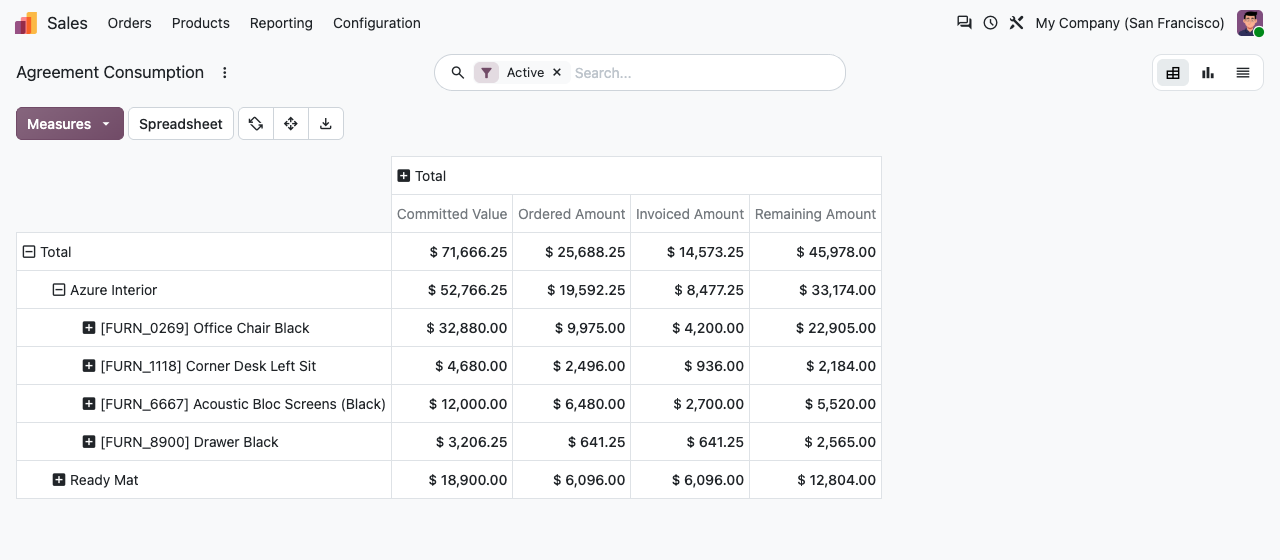Click the $ 2,565.00 remaining cell

(815, 442)
